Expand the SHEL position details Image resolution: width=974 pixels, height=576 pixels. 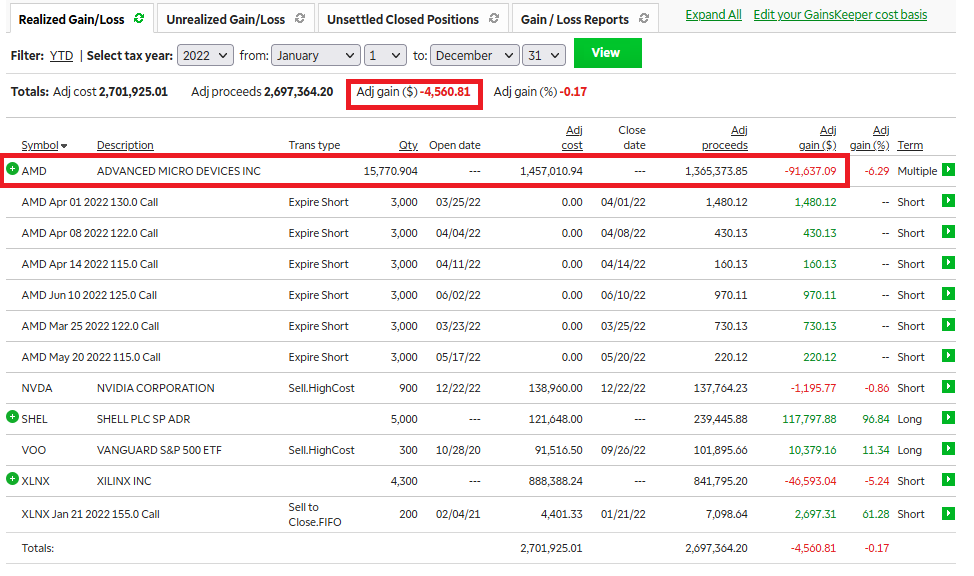coord(12,417)
